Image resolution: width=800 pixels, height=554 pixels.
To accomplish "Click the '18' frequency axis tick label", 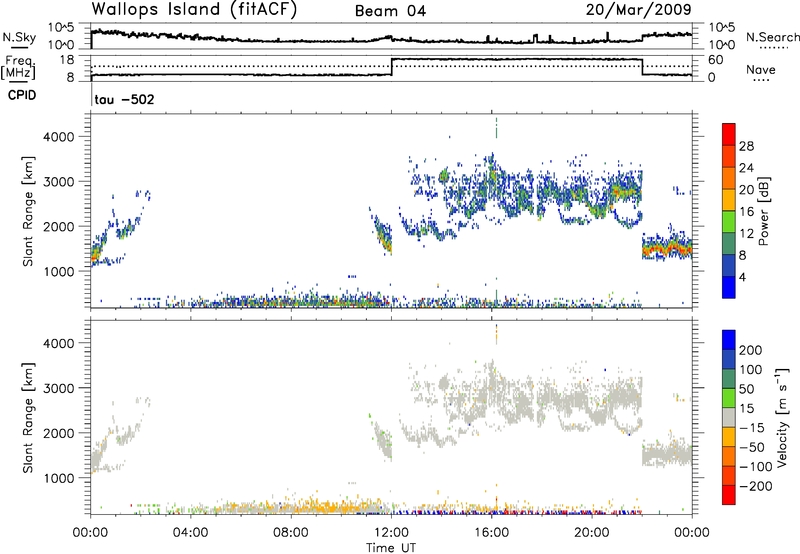I will 67,60.
